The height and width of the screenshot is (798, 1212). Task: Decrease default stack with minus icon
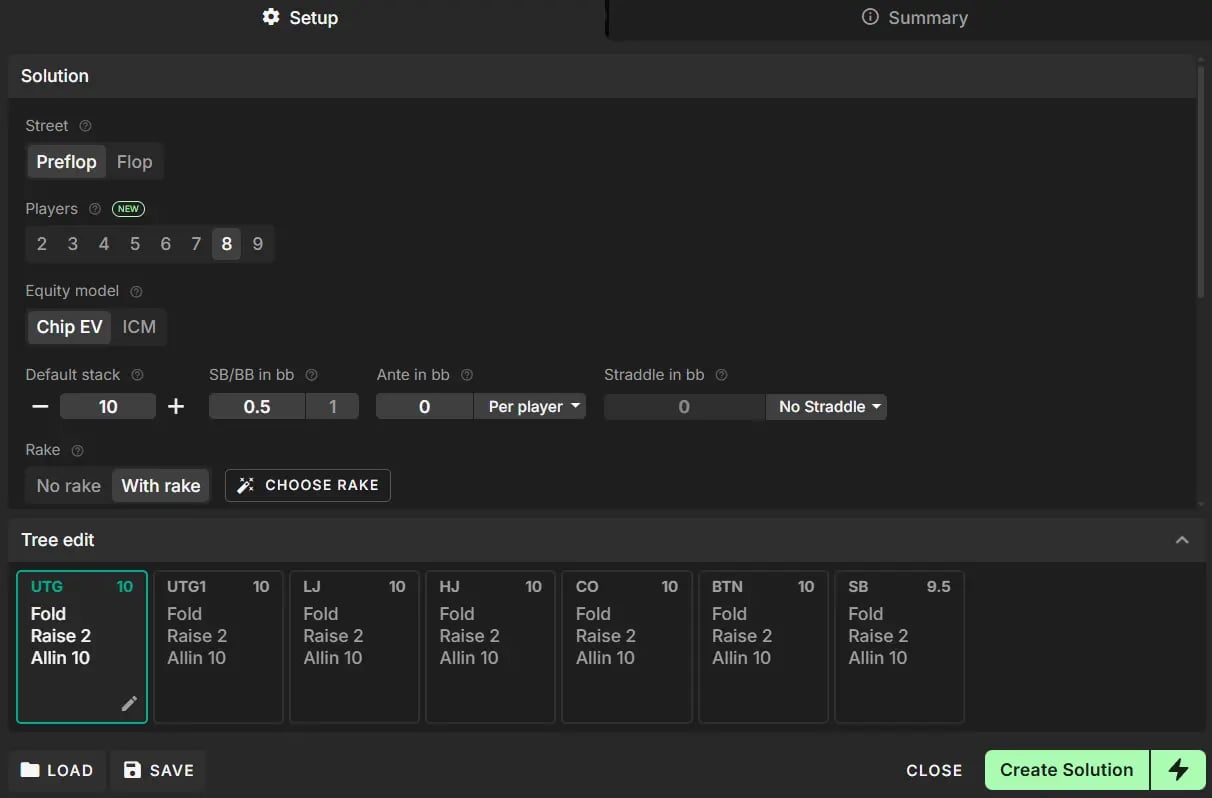pos(40,406)
